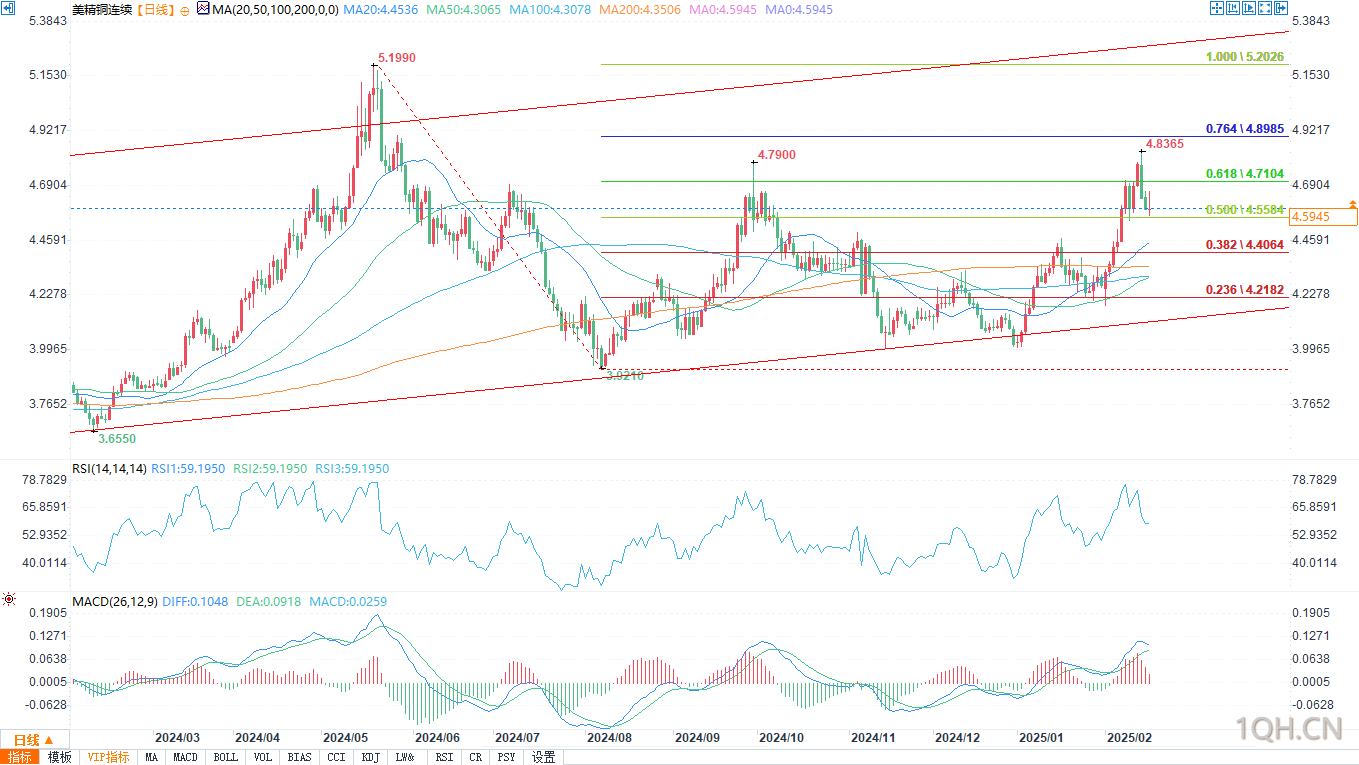Click the DEA:0.0918 value label

[267, 602]
